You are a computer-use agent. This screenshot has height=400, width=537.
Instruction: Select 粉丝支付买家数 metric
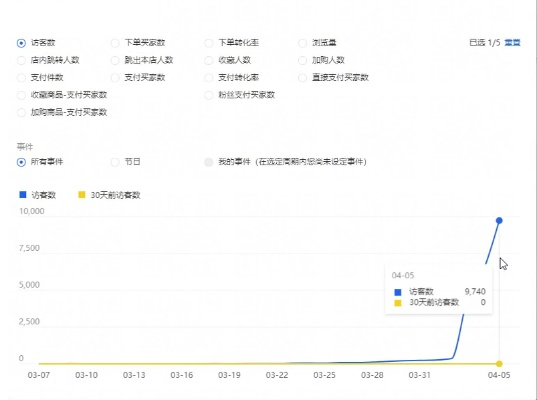(209, 95)
